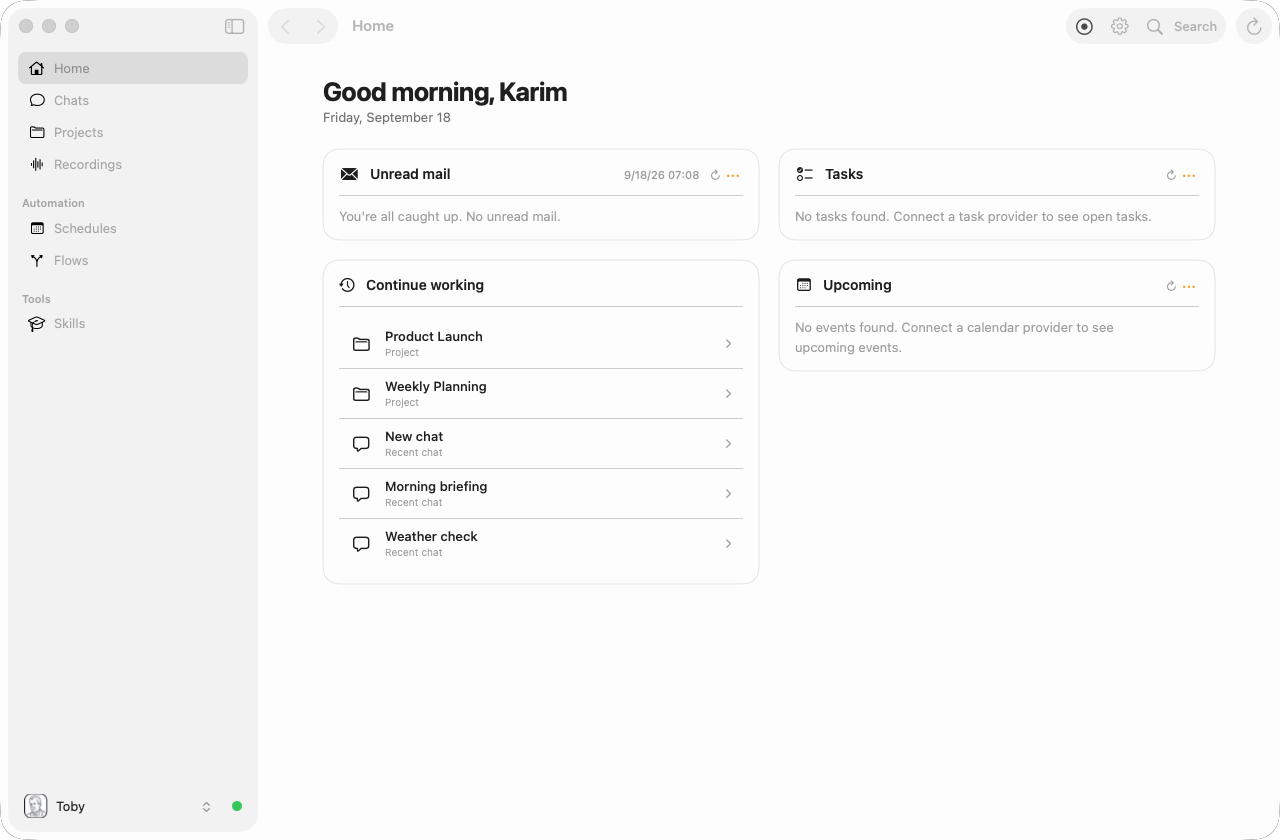Resume the Weather check chat
Viewport: 1280px width, 840px height.
pos(541,544)
